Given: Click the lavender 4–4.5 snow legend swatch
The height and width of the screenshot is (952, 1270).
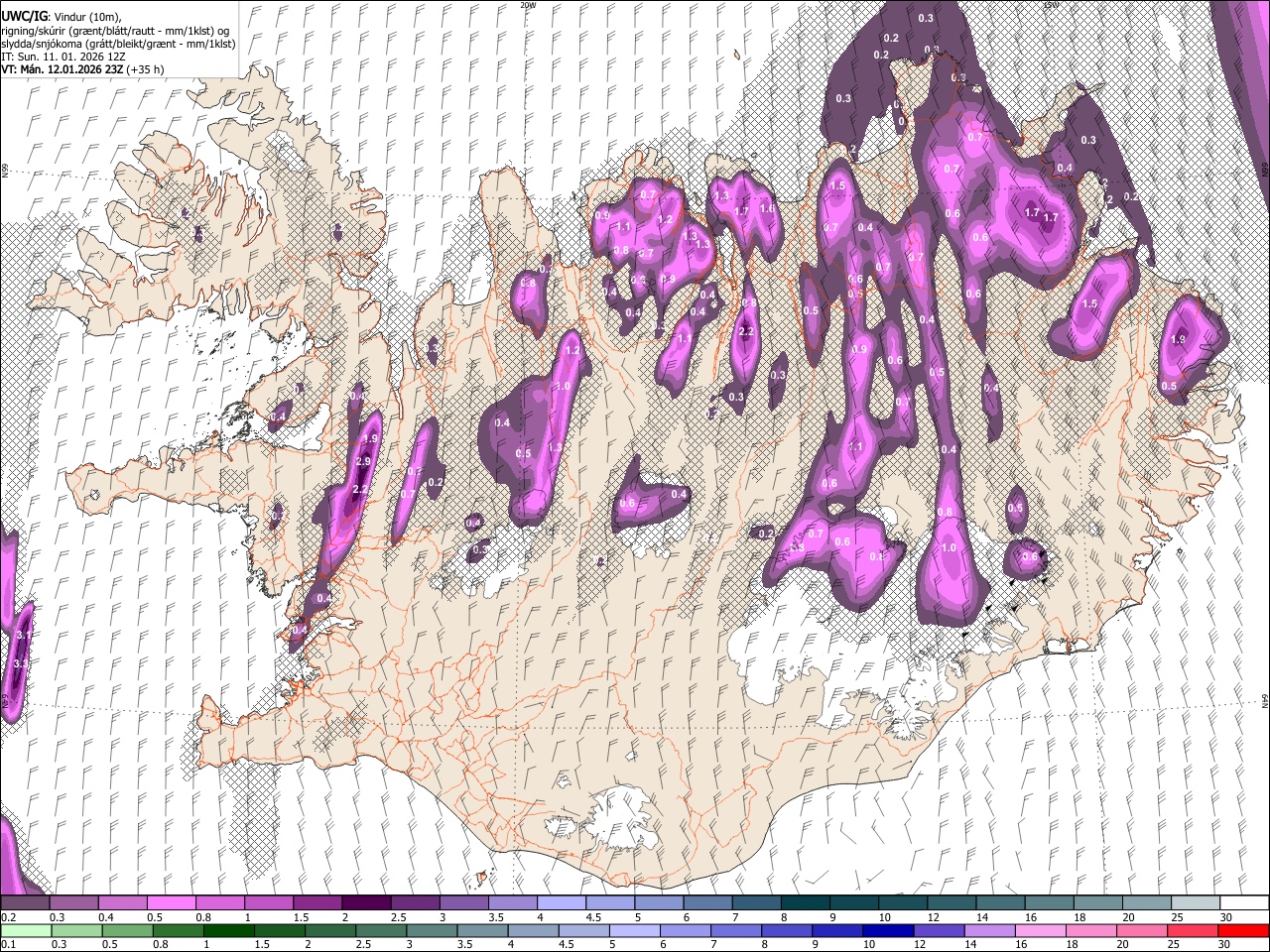Looking at the screenshot, I should tap(562, 903).
